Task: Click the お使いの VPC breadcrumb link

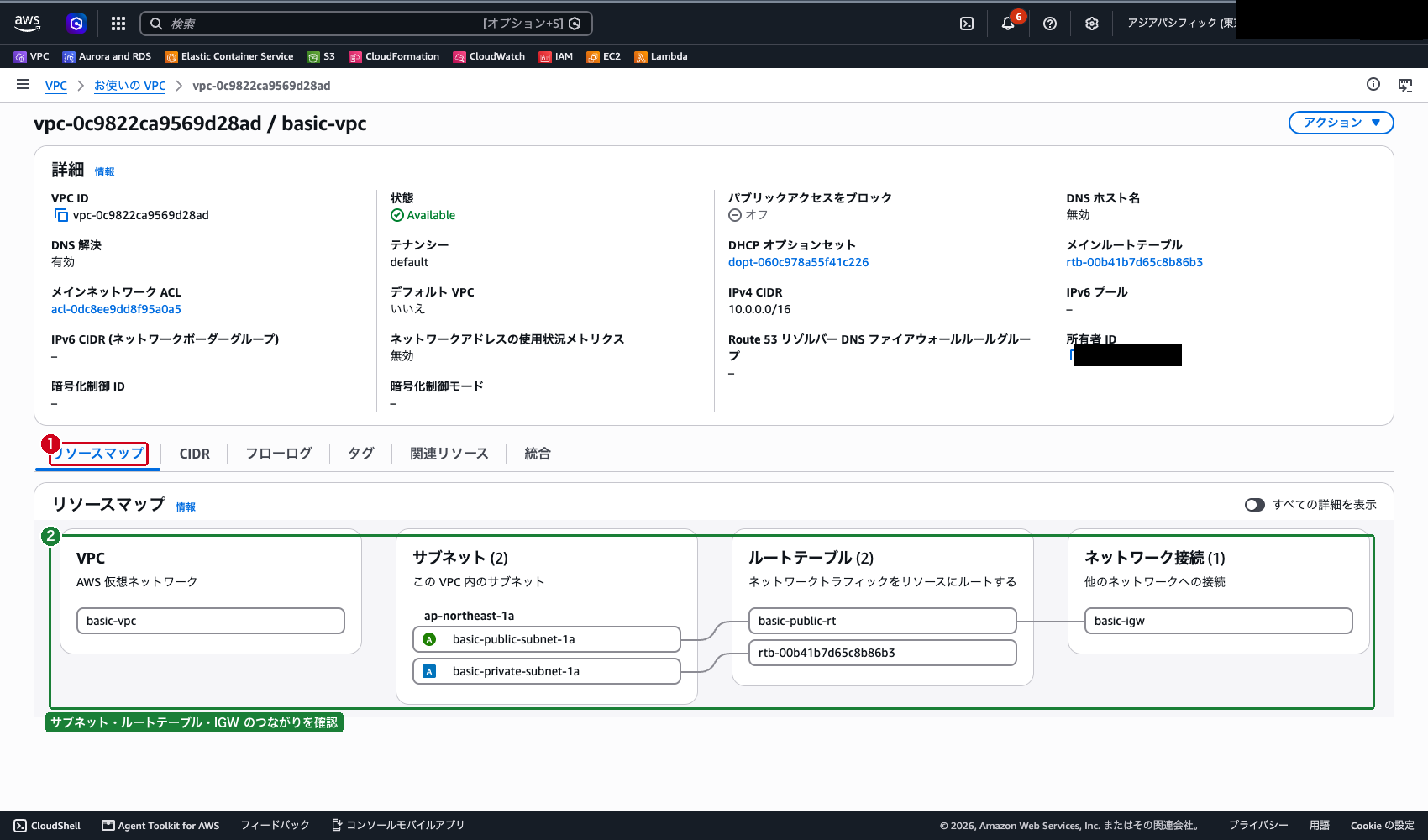Action: click(130, 86)
